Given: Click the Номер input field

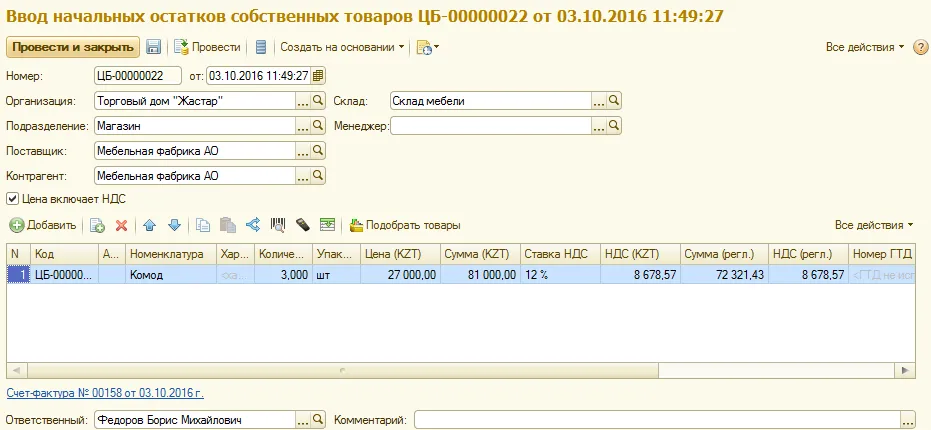Looking at the screenshot, I should click(x=138, y=76).
